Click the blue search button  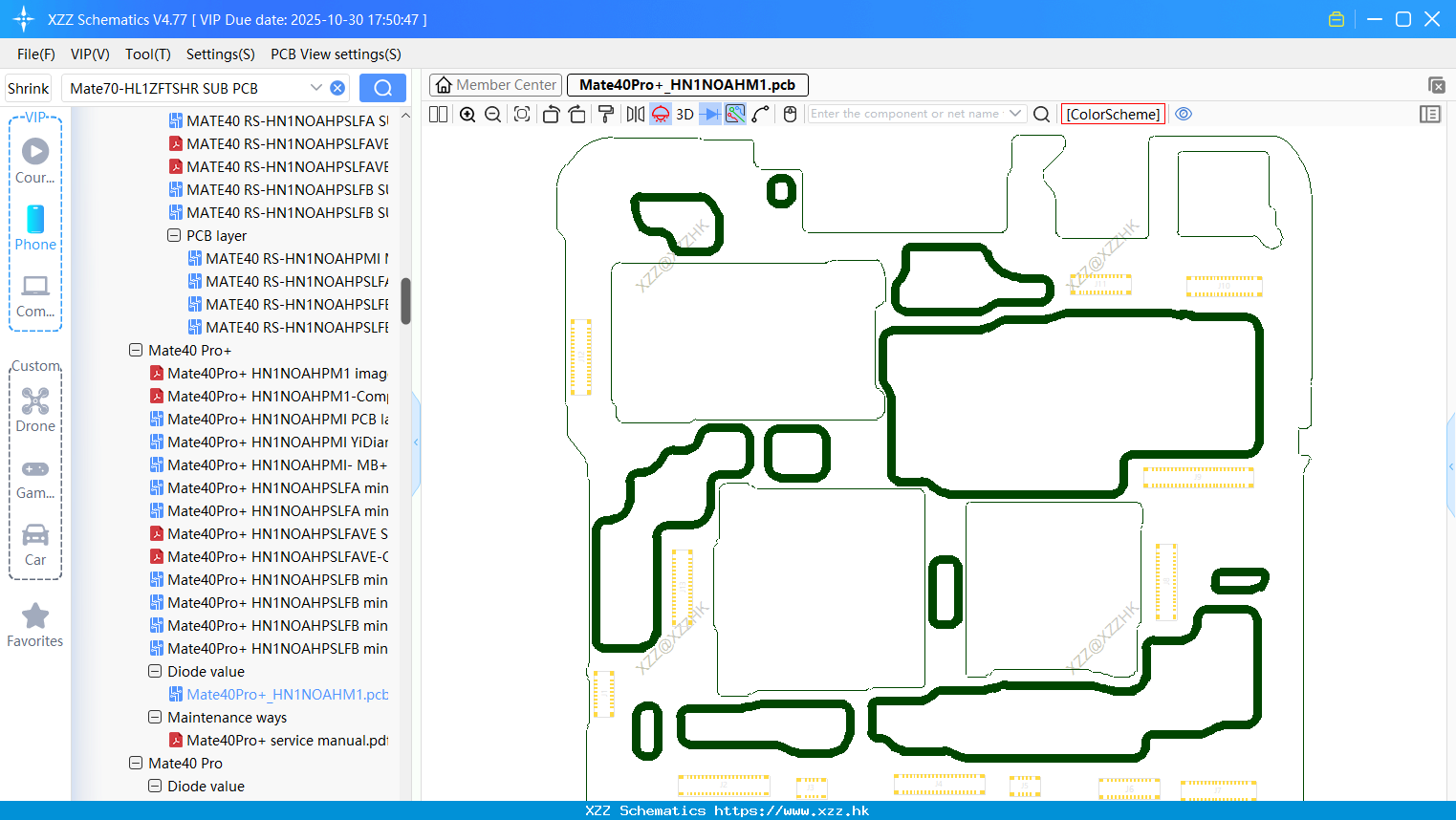coord(382,88)
